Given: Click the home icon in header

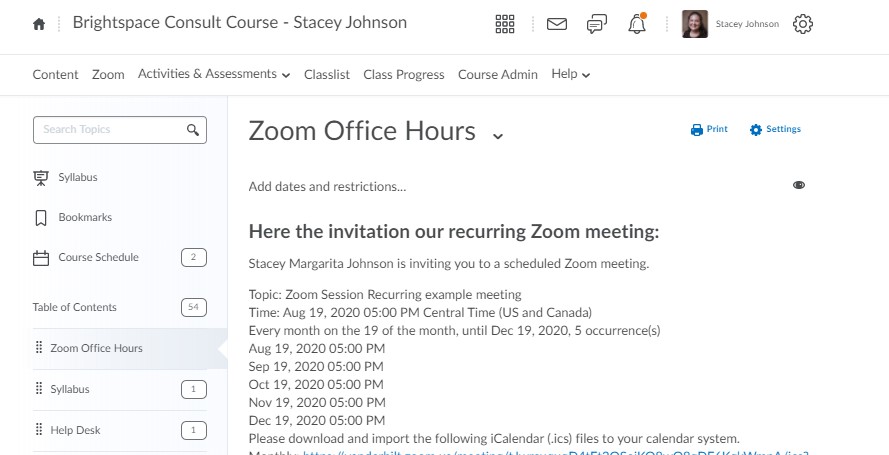Looking at the screenshot, I should pos(39,24).
